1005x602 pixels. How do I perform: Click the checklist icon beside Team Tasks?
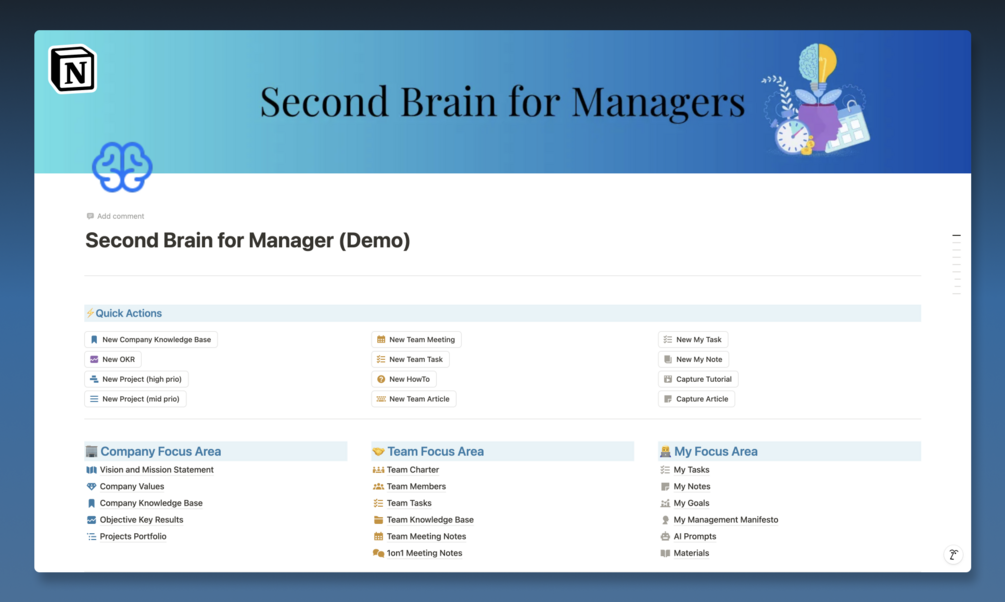pos(378,503)
